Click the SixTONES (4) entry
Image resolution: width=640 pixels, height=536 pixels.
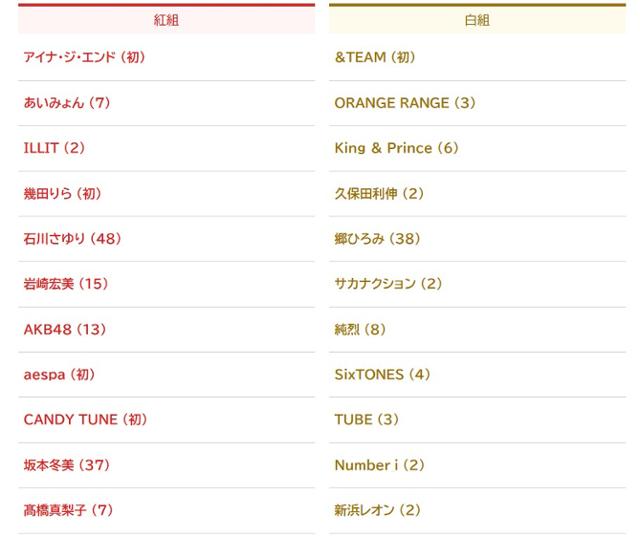pos(382,374)
